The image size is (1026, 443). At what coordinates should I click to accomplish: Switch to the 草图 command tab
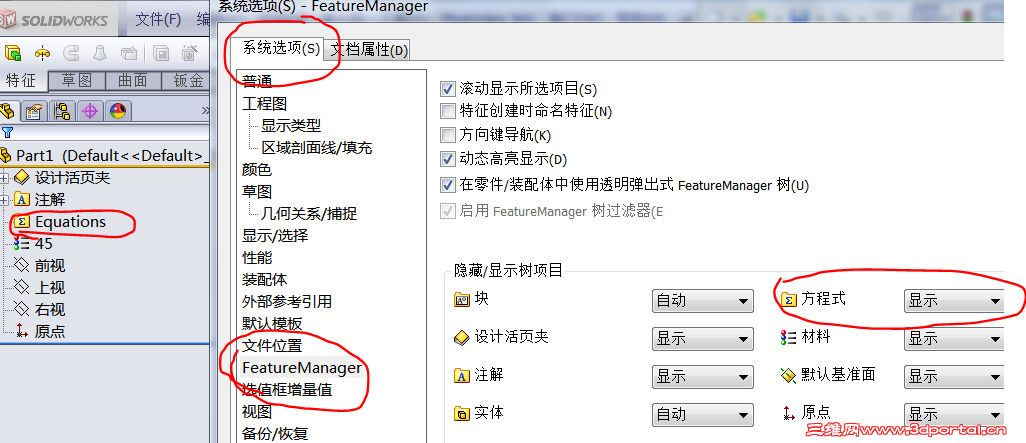pos(77,80)
